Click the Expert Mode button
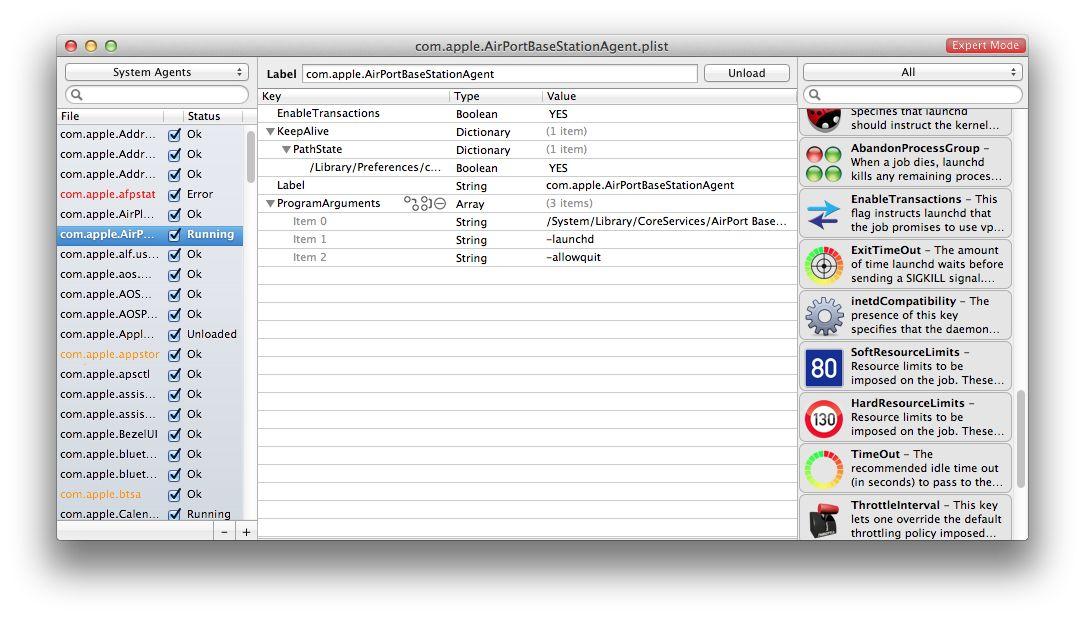Image resolution: width=1085 pixels, height=619 pixels. coord(985,46)
